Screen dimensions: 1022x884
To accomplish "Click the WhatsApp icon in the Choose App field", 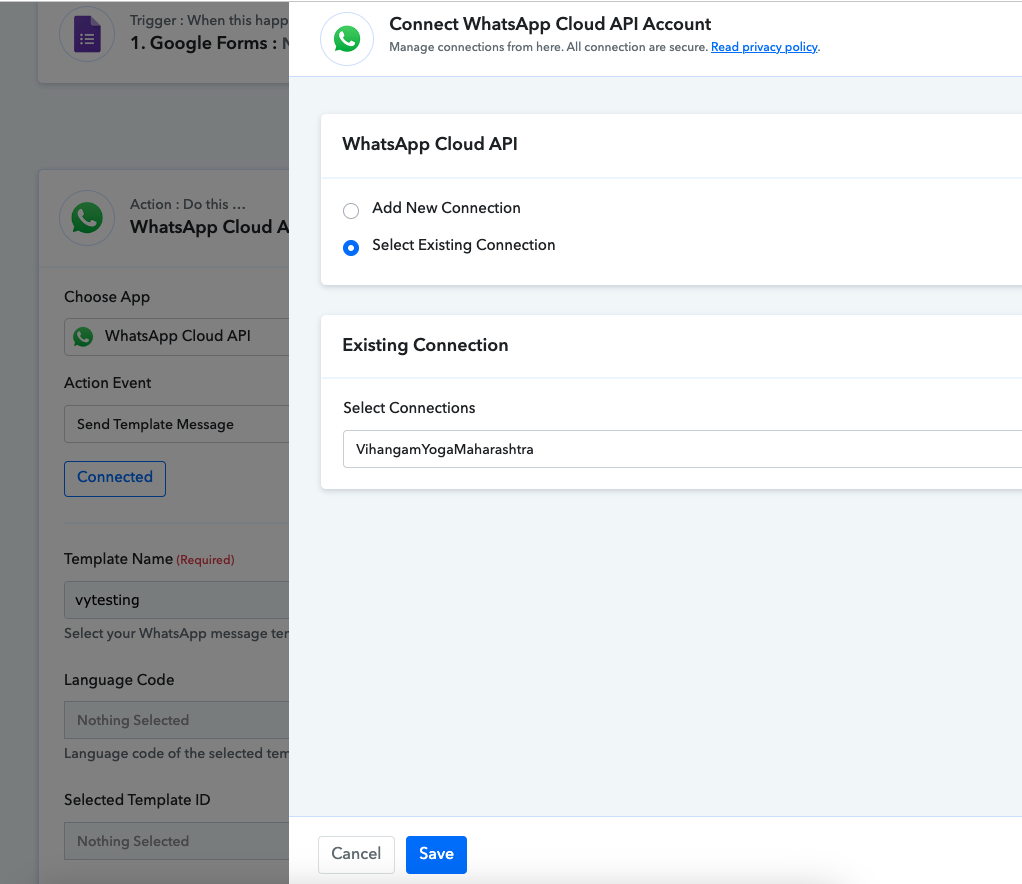I will (x=83, y=336).
